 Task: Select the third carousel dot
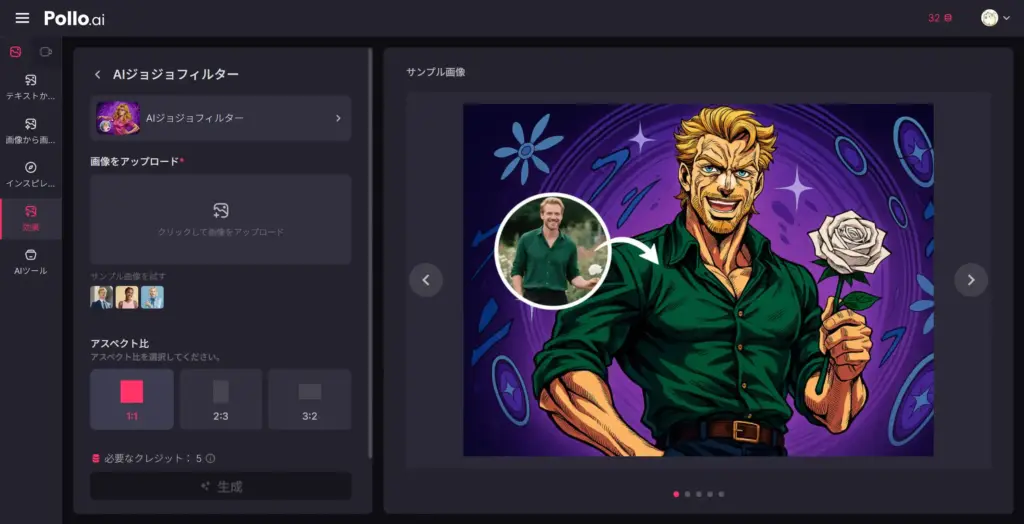[699, 494]
